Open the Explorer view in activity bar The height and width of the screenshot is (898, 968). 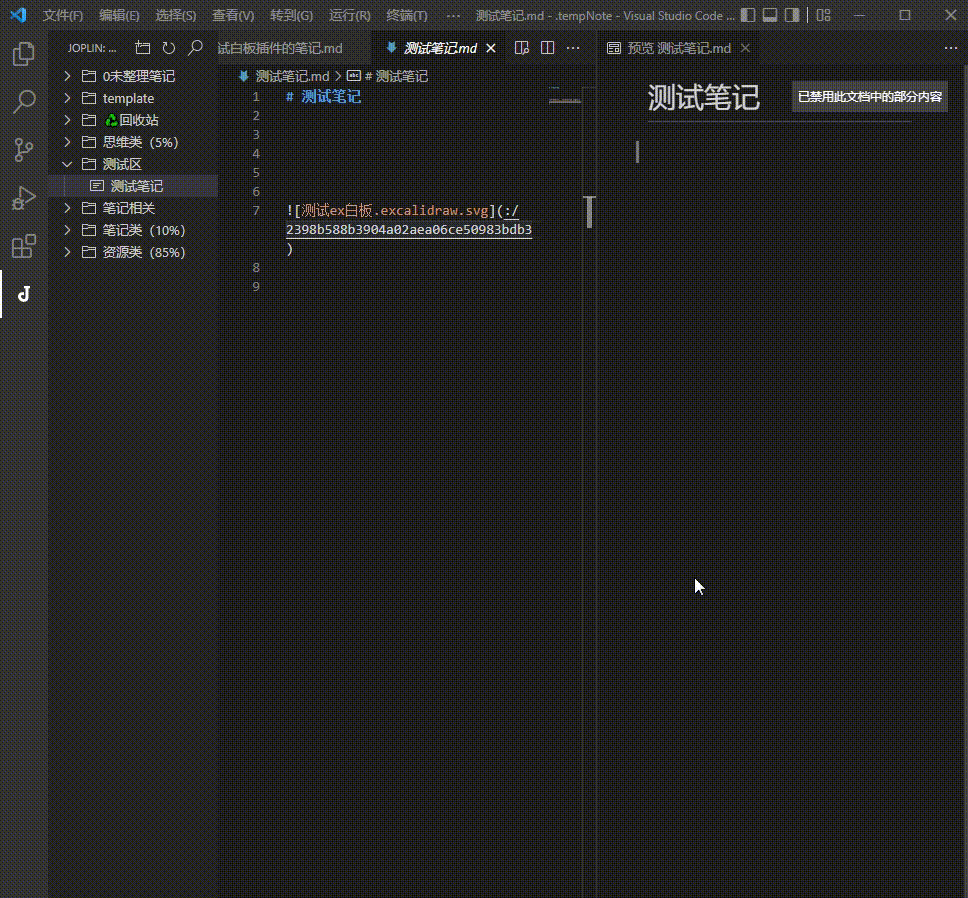coord(23,54)
